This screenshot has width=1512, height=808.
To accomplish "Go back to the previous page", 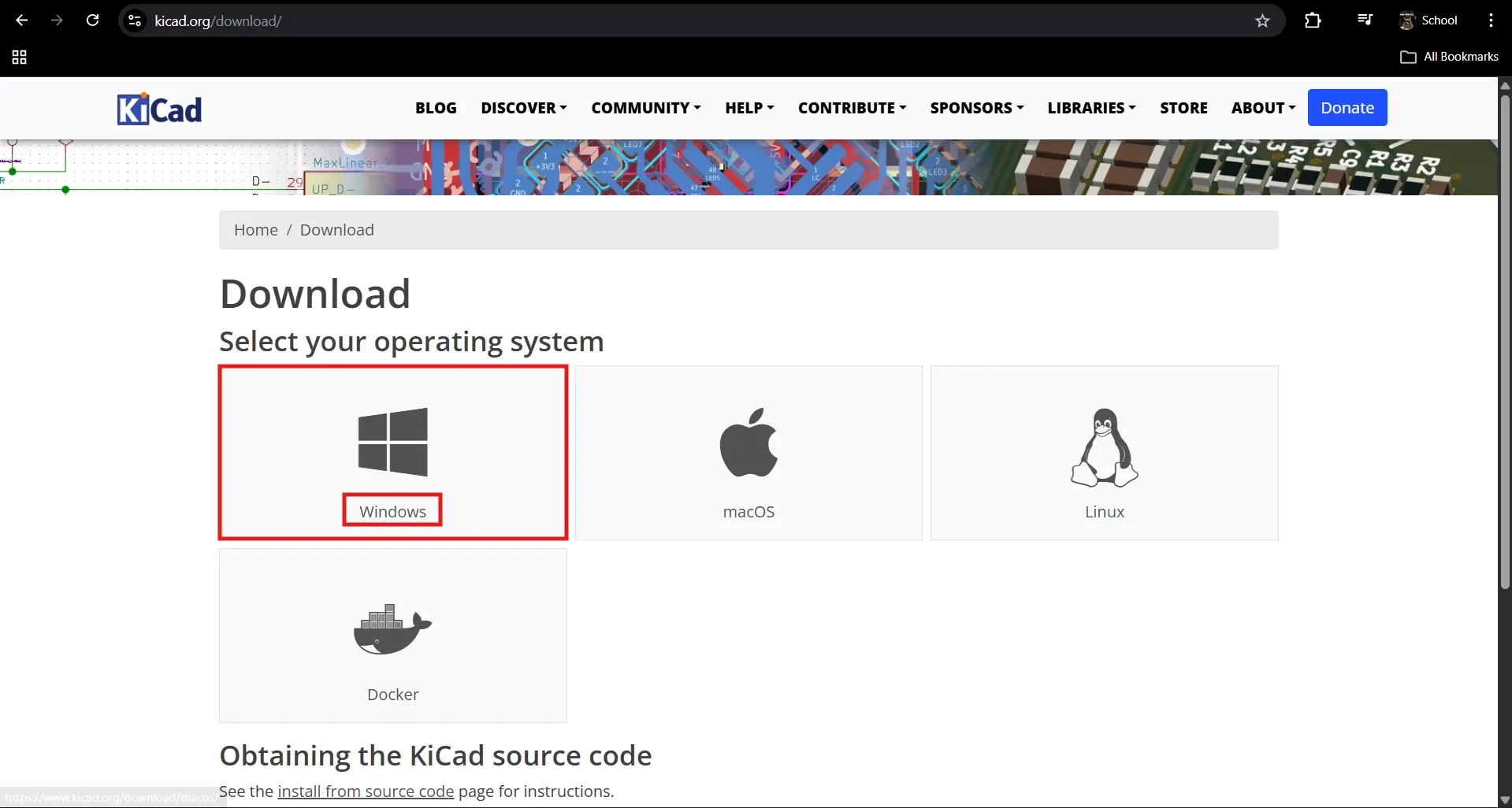I will [x=22, y=20].
